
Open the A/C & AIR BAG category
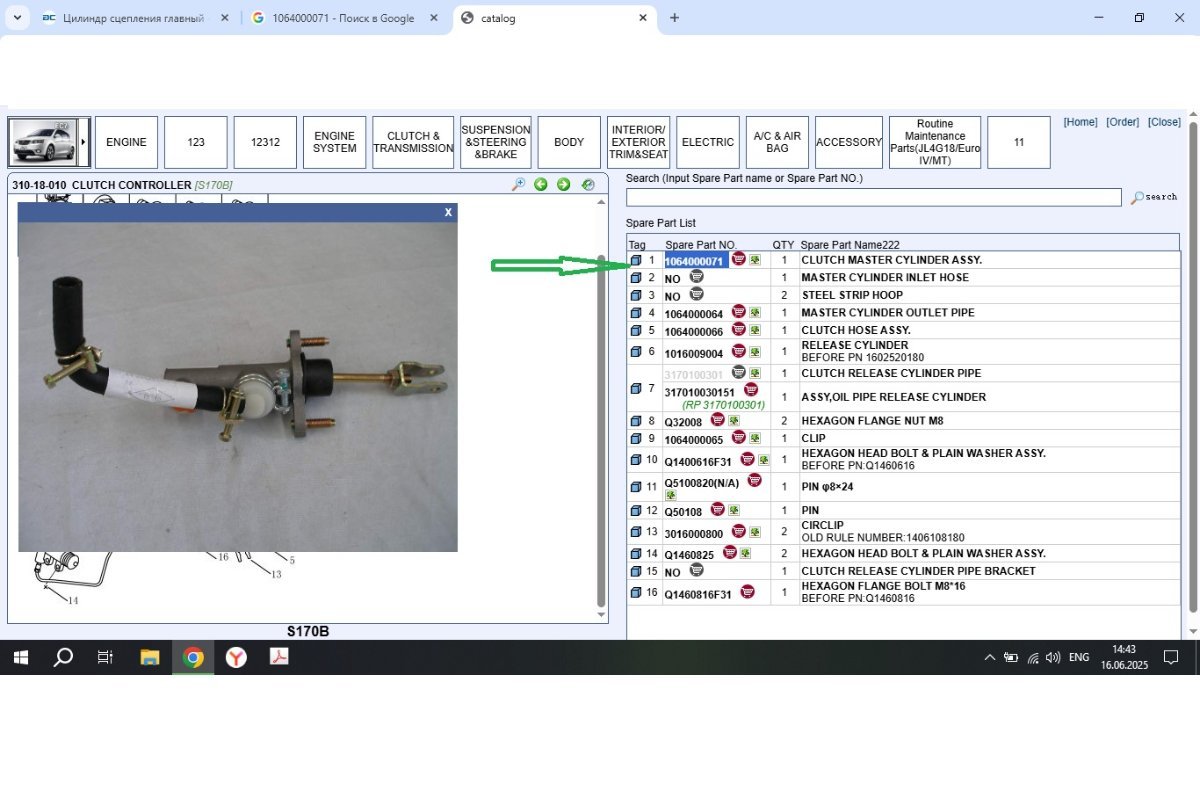click(x=777, y=142)
